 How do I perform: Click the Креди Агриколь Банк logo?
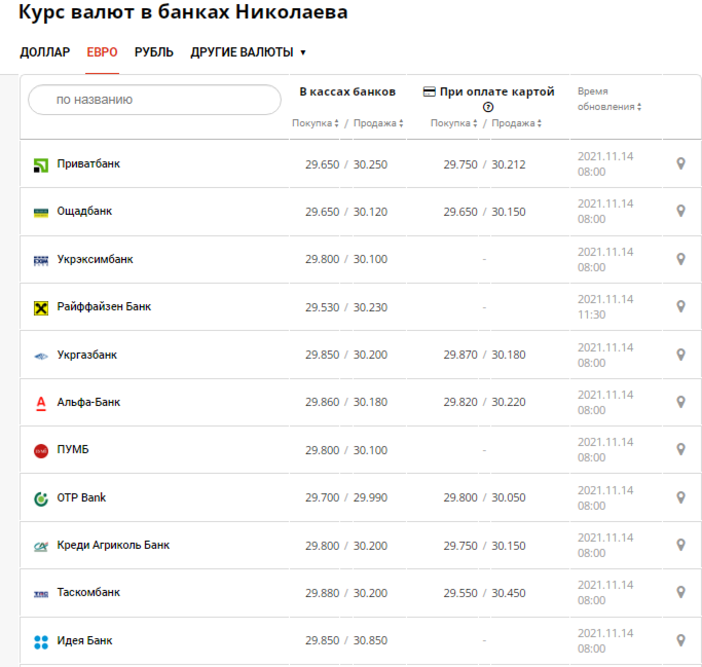(x=41, y=547)
